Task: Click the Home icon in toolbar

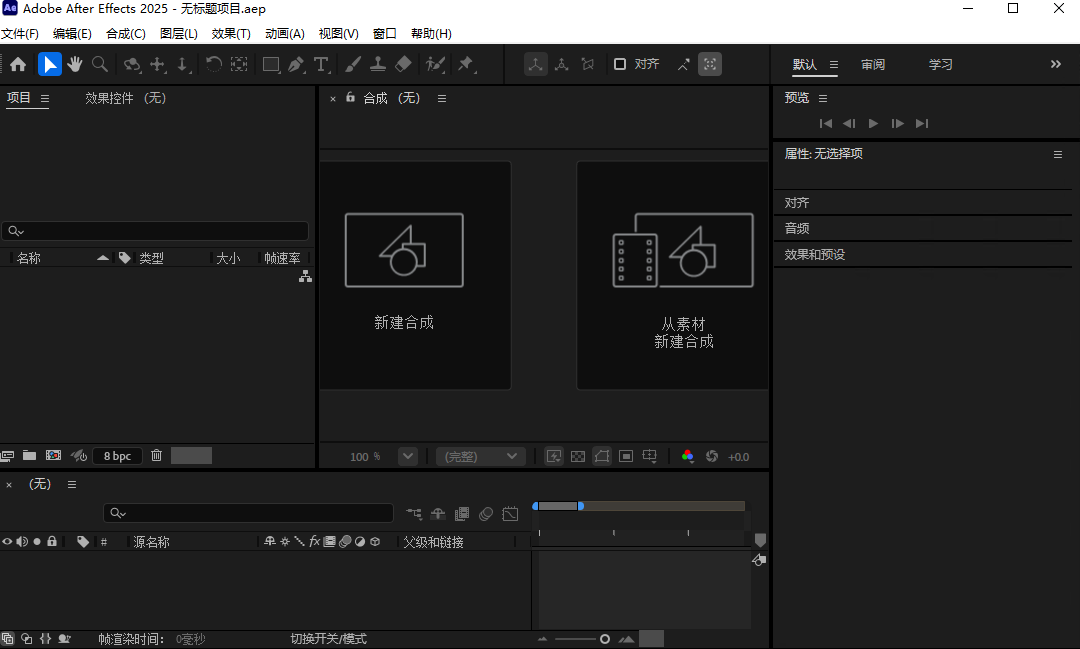Action: pos(18,64)
